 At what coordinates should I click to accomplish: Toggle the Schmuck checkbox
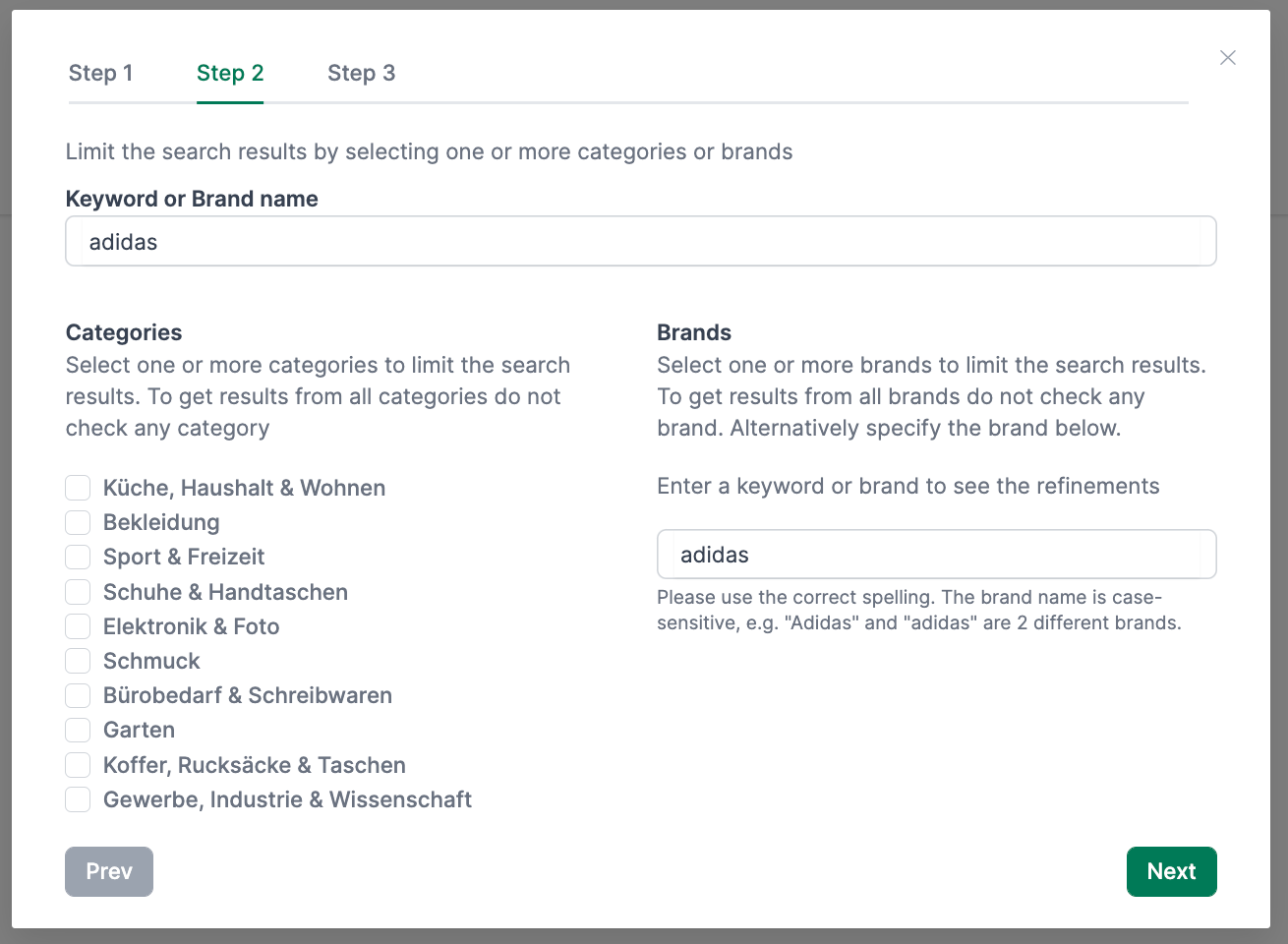[x=78, y=661]
